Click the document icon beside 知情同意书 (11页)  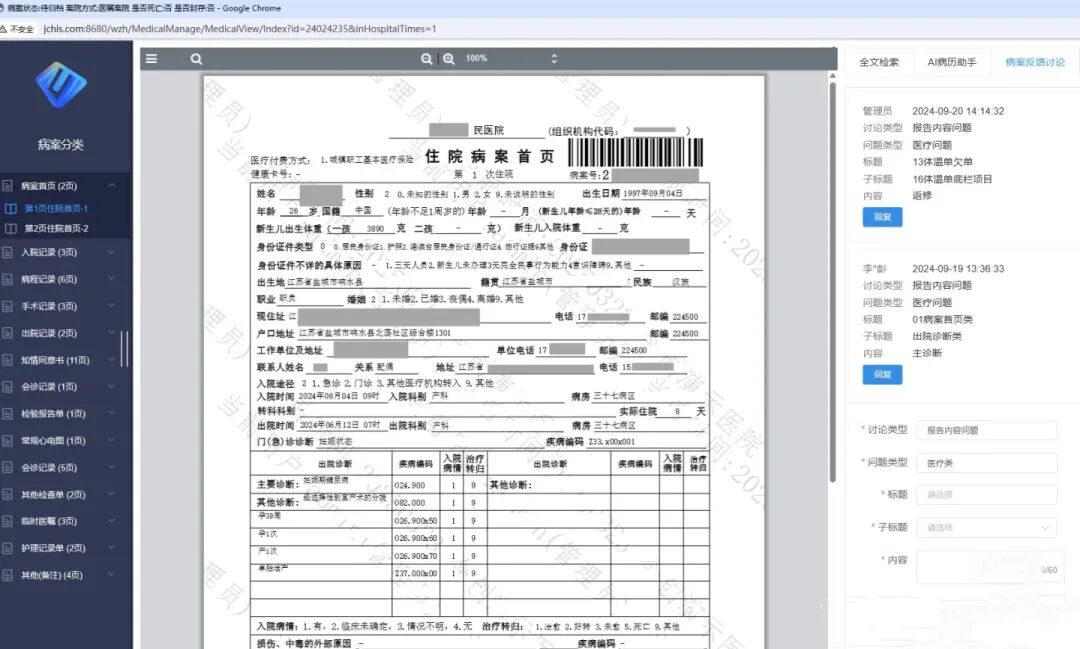pyautogui.click(x=8, y=360)
